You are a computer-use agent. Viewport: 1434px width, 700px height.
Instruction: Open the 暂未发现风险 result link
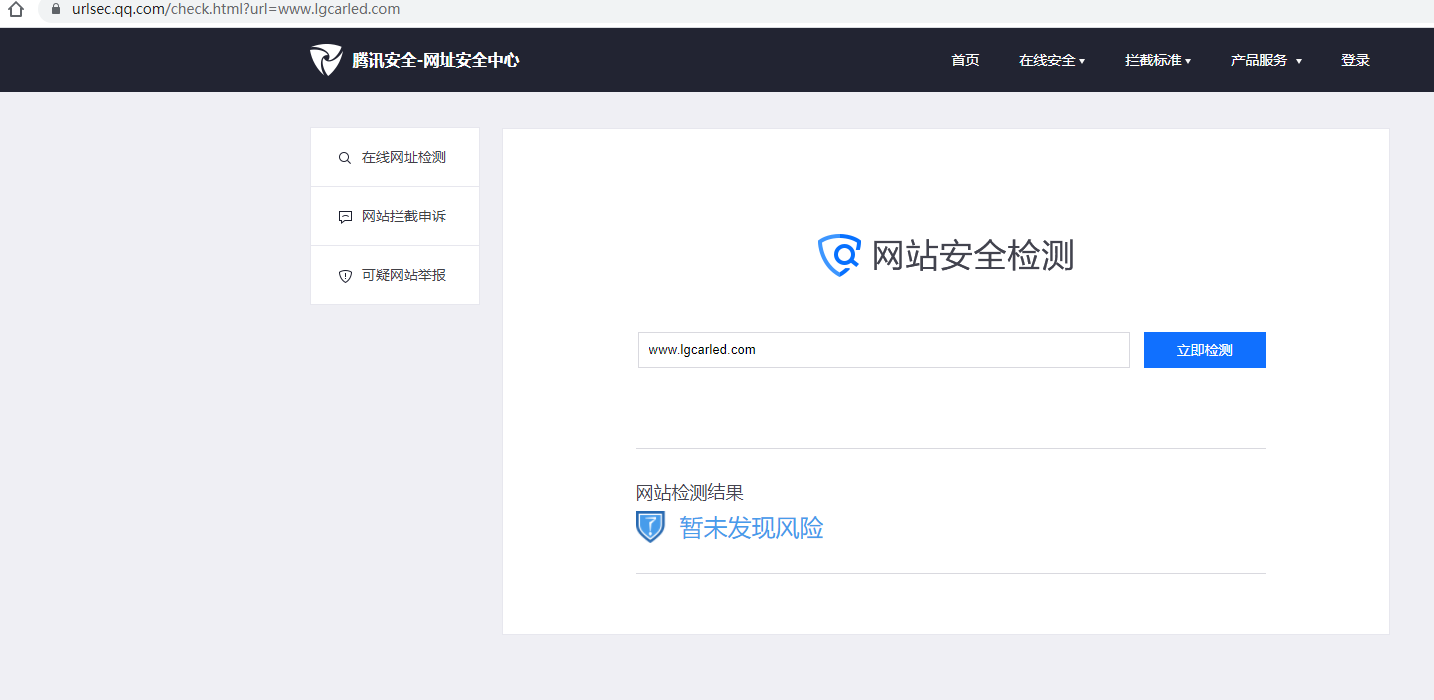coord(750,527)
